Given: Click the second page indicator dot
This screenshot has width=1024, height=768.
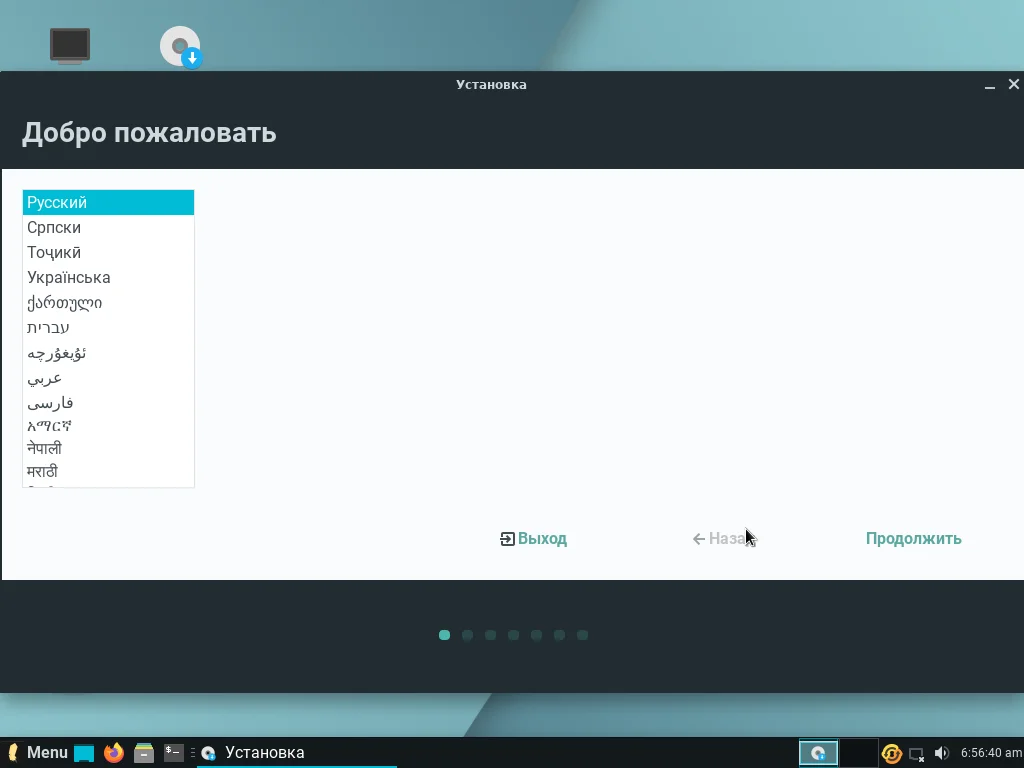Looking at the screenshot, I should tap(467, 634).
